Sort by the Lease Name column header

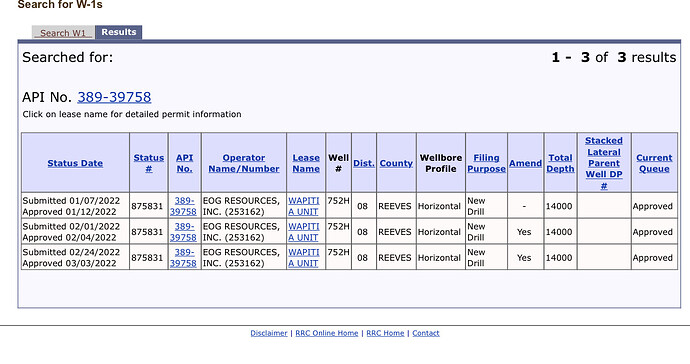(x=306, y=163)
